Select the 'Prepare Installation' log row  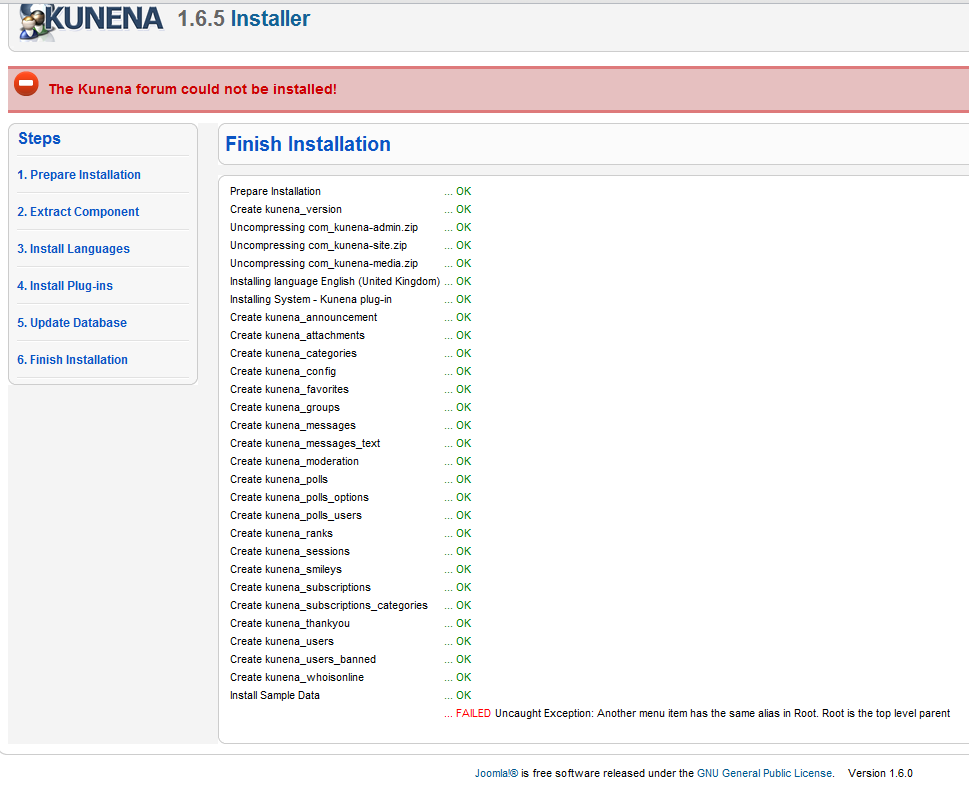(x=350, y=192)
